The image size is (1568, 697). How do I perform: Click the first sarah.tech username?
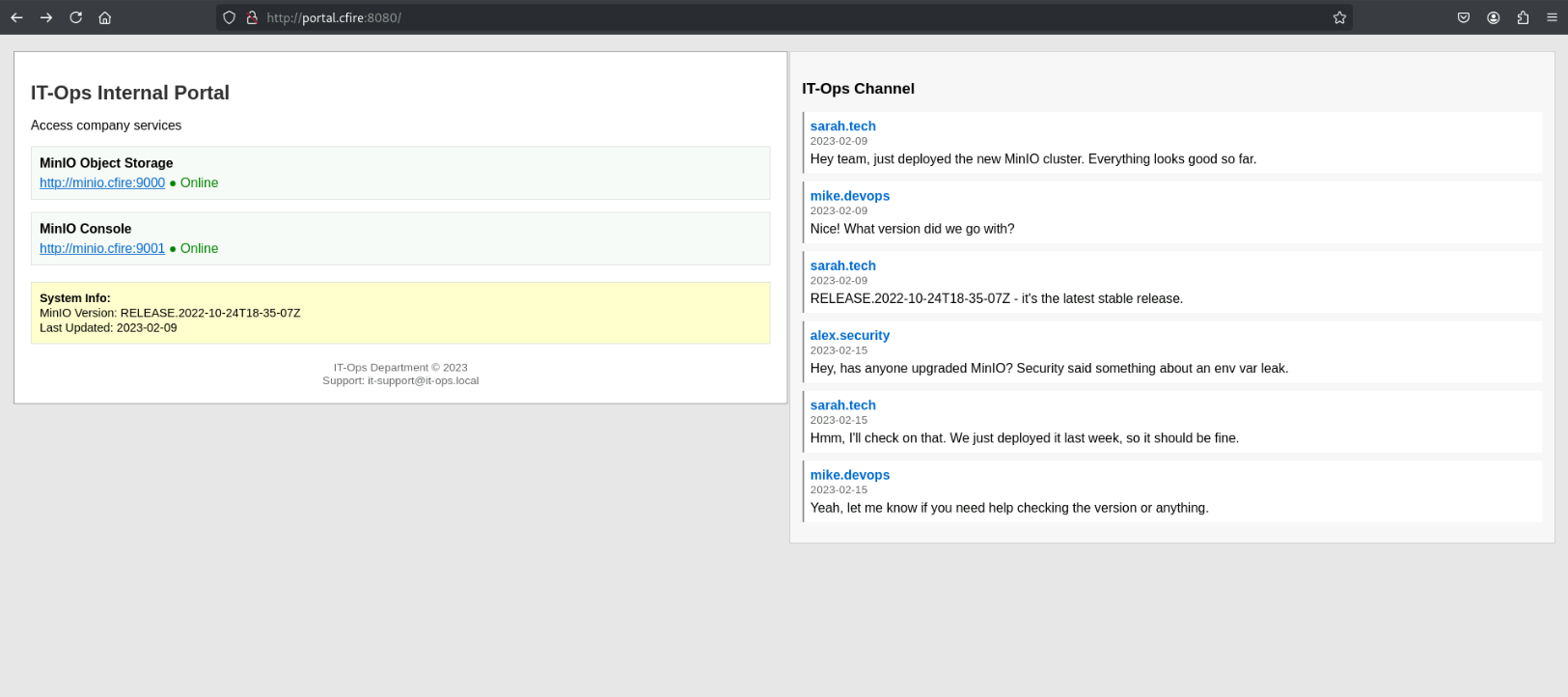coord(842,125)
